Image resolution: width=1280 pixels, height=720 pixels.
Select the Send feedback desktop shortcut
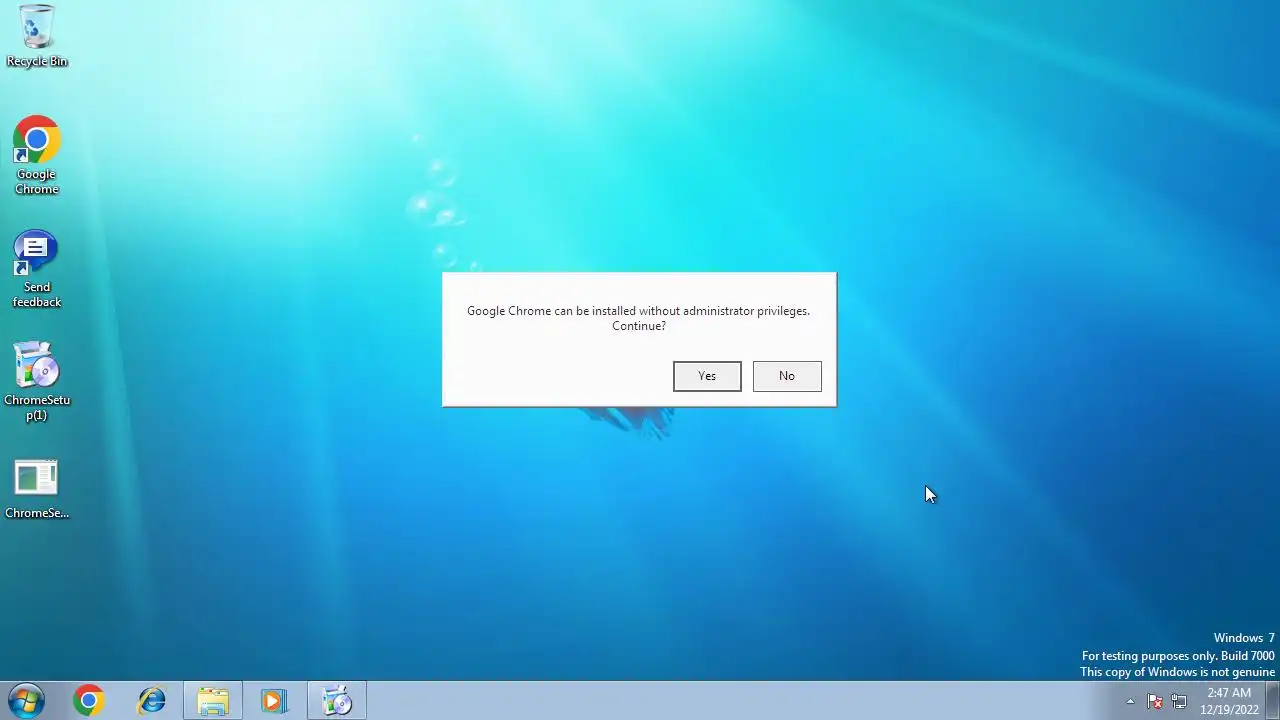pos(37,270)
